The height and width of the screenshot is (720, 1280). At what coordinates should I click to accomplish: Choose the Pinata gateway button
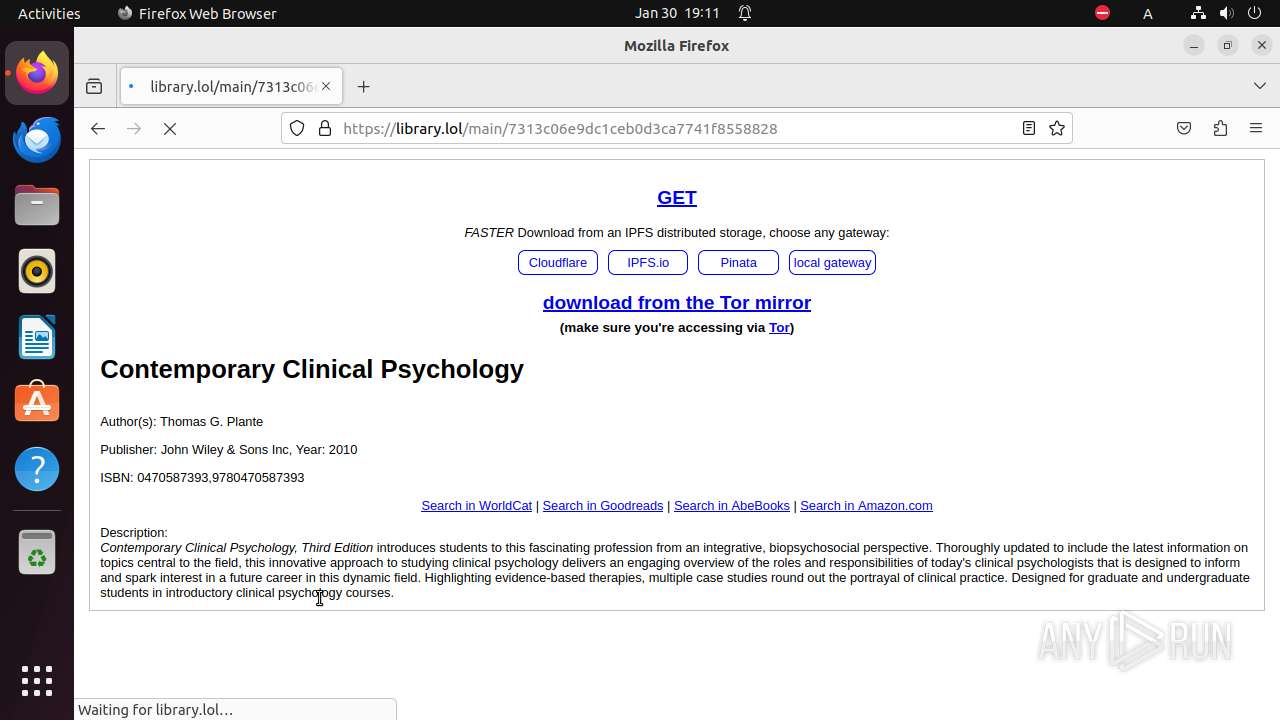[x=738, y=263]
